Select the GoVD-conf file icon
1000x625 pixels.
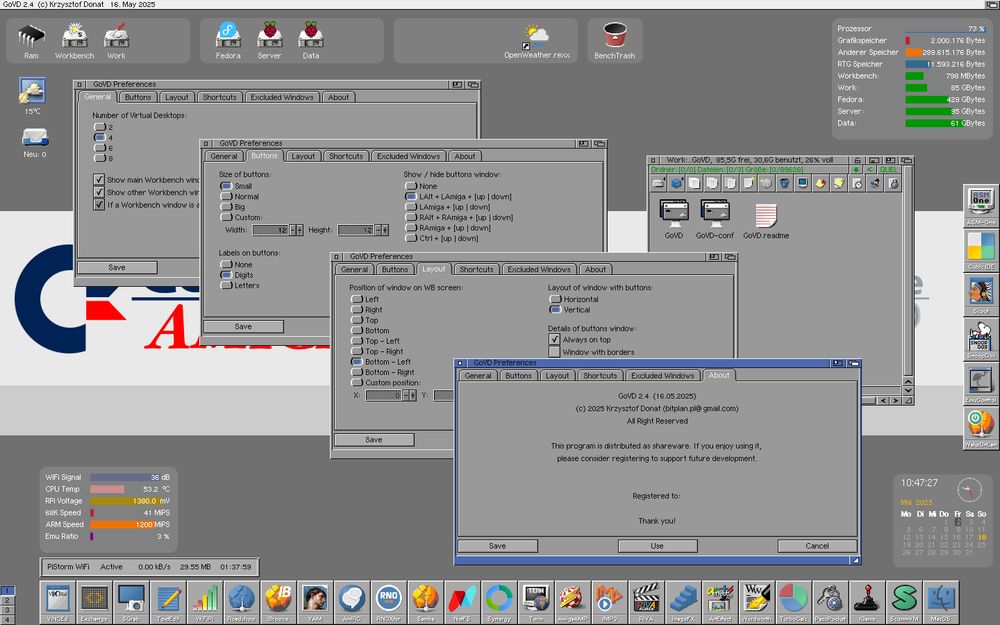[714, 214]
